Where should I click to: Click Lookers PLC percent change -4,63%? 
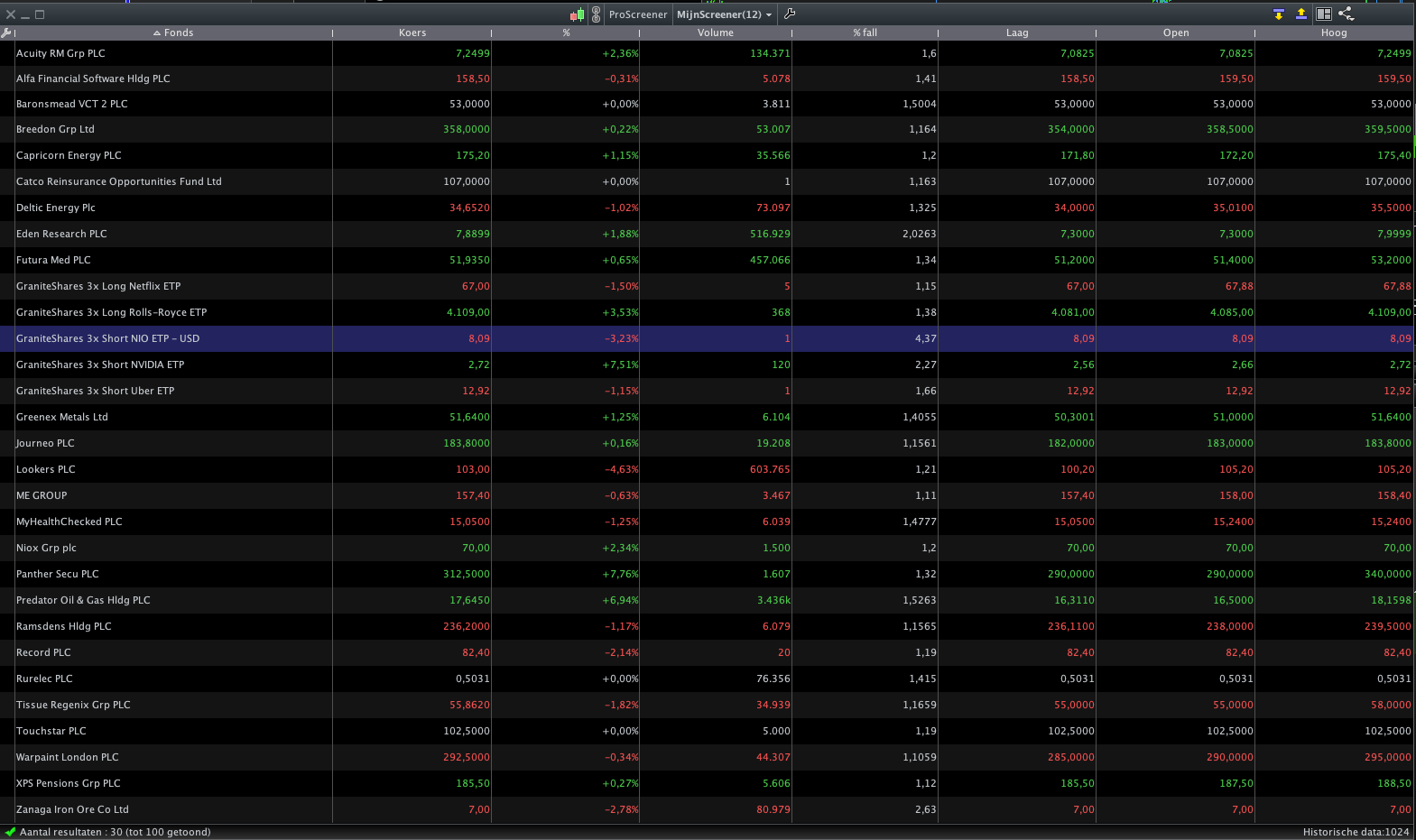click(x=622, y=469)
